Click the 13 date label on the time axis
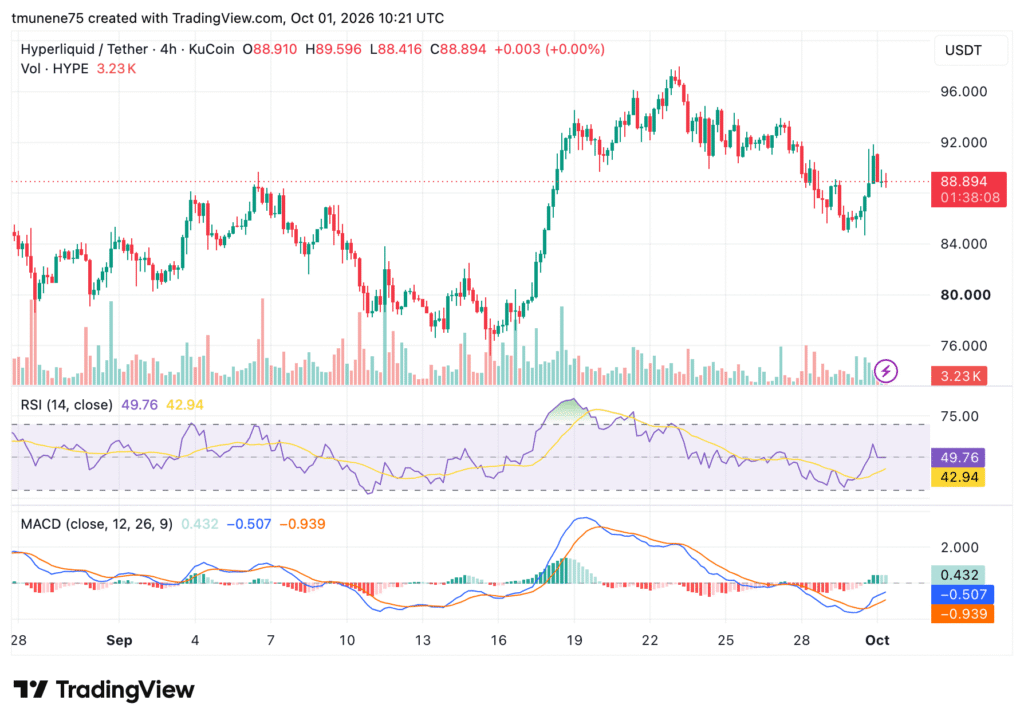Screen dimensions: 1024x724 [423, 640]
